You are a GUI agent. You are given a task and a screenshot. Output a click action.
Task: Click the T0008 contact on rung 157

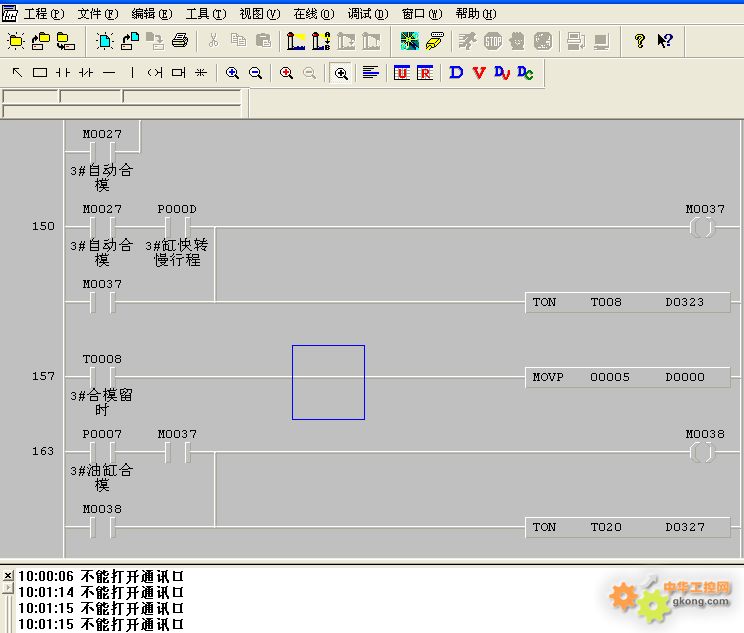tap(102, 377)
